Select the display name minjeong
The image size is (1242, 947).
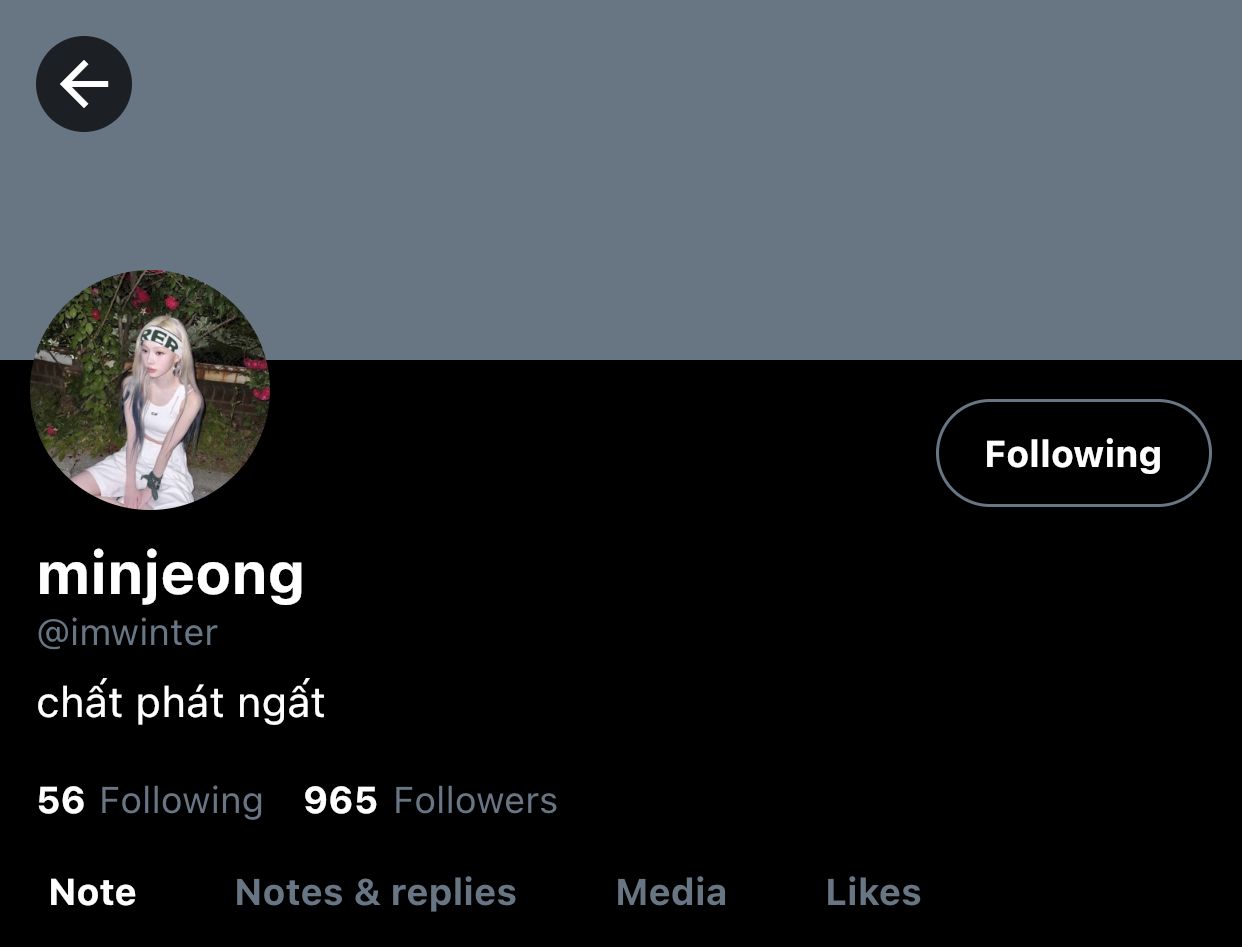pyautogui.click(x=170, y=574)
